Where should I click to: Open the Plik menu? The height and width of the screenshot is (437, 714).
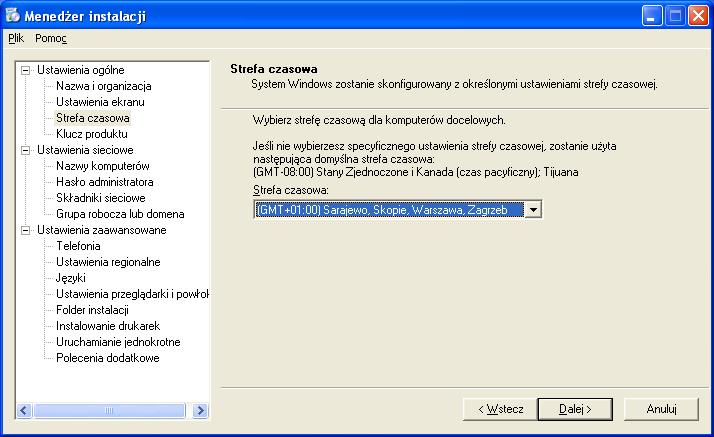16,38
